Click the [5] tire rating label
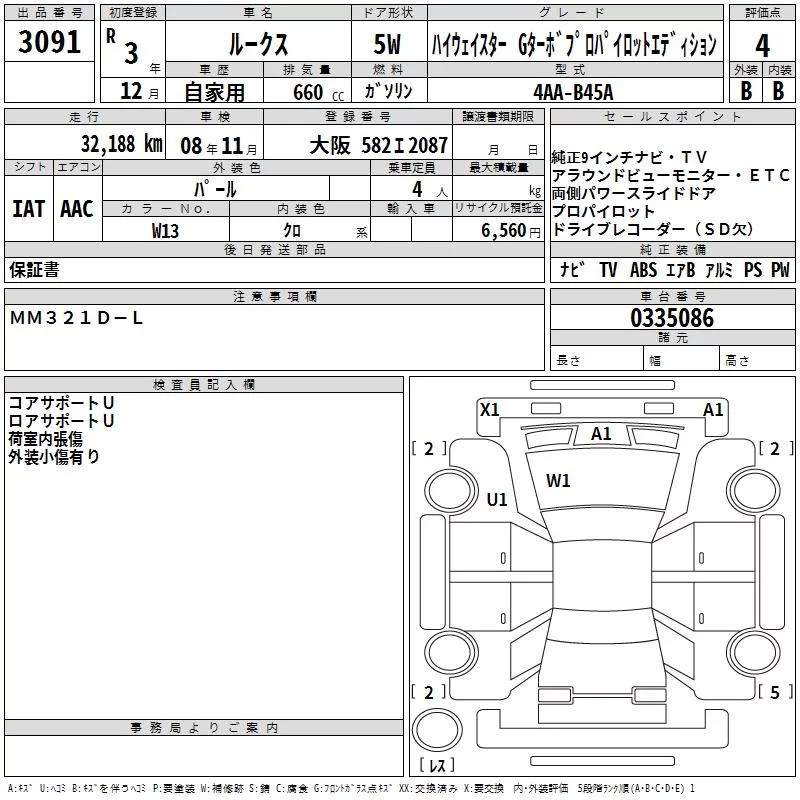 point(775,692)
